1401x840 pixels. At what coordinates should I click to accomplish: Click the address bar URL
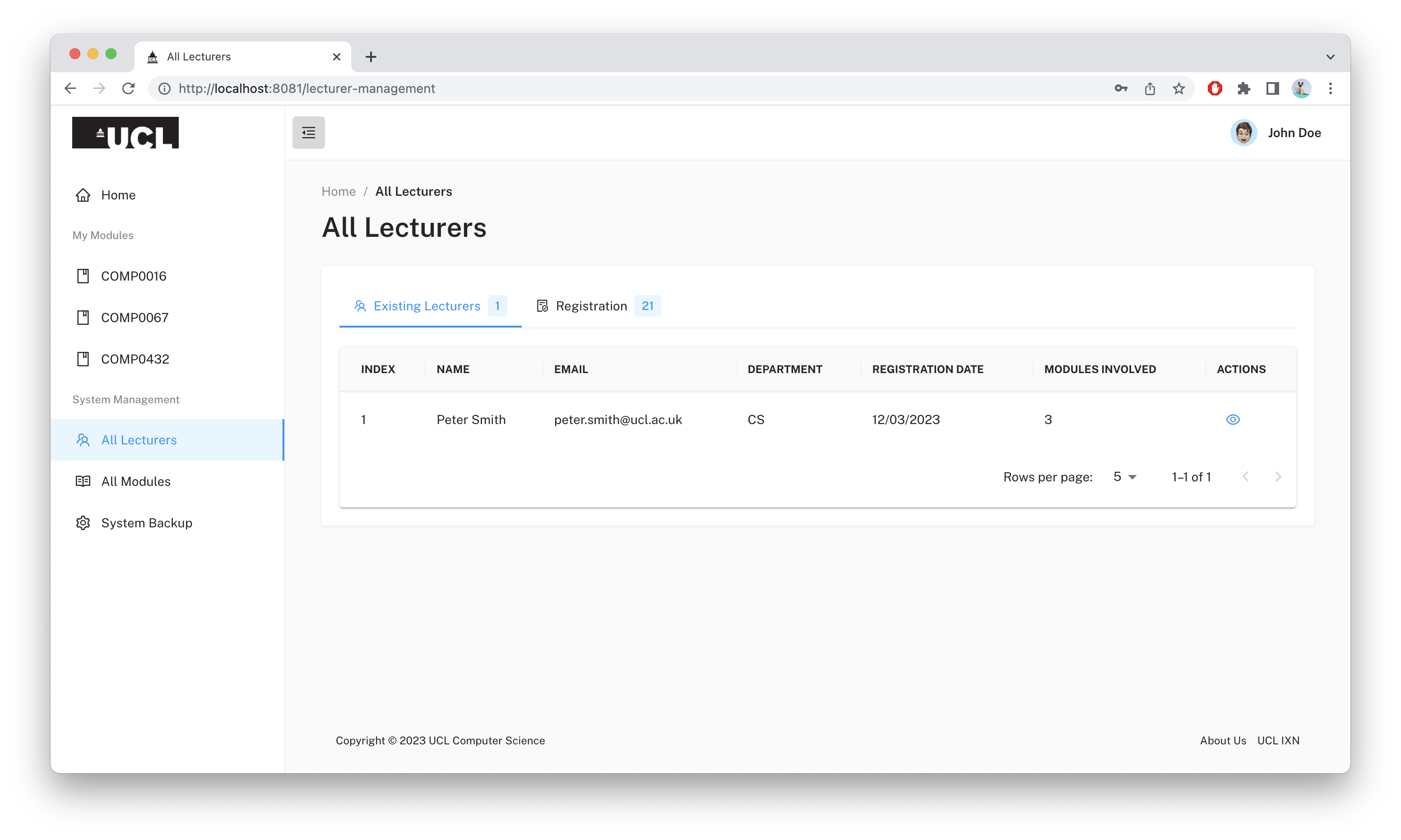306,88
